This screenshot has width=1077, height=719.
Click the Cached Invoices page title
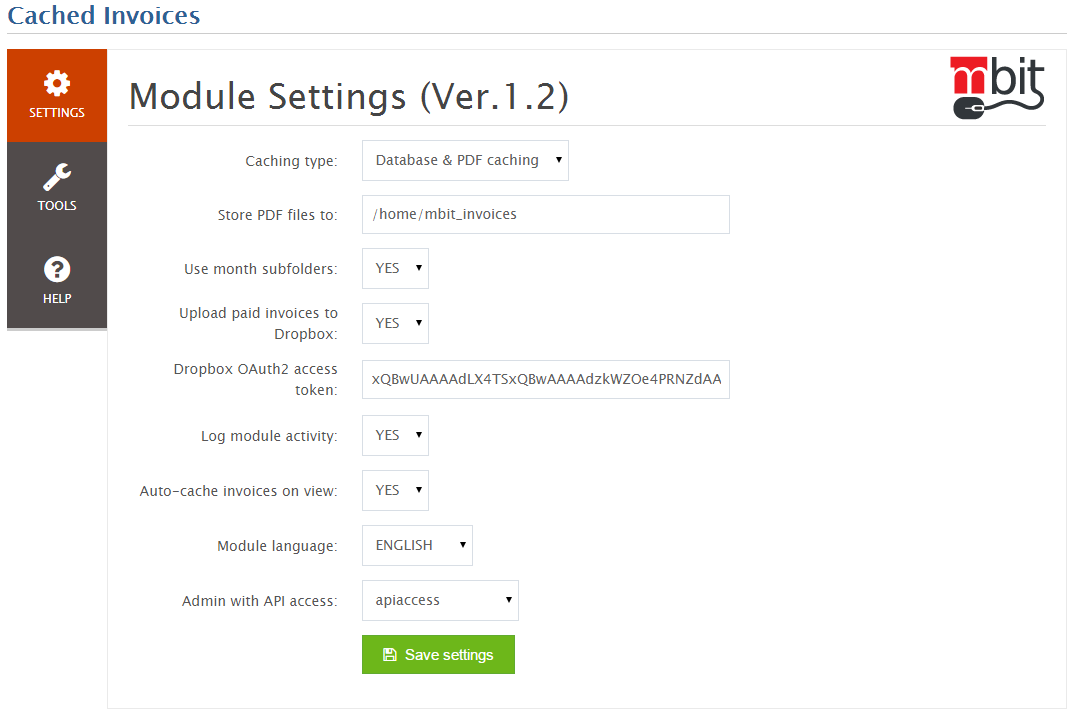point(103,16)
